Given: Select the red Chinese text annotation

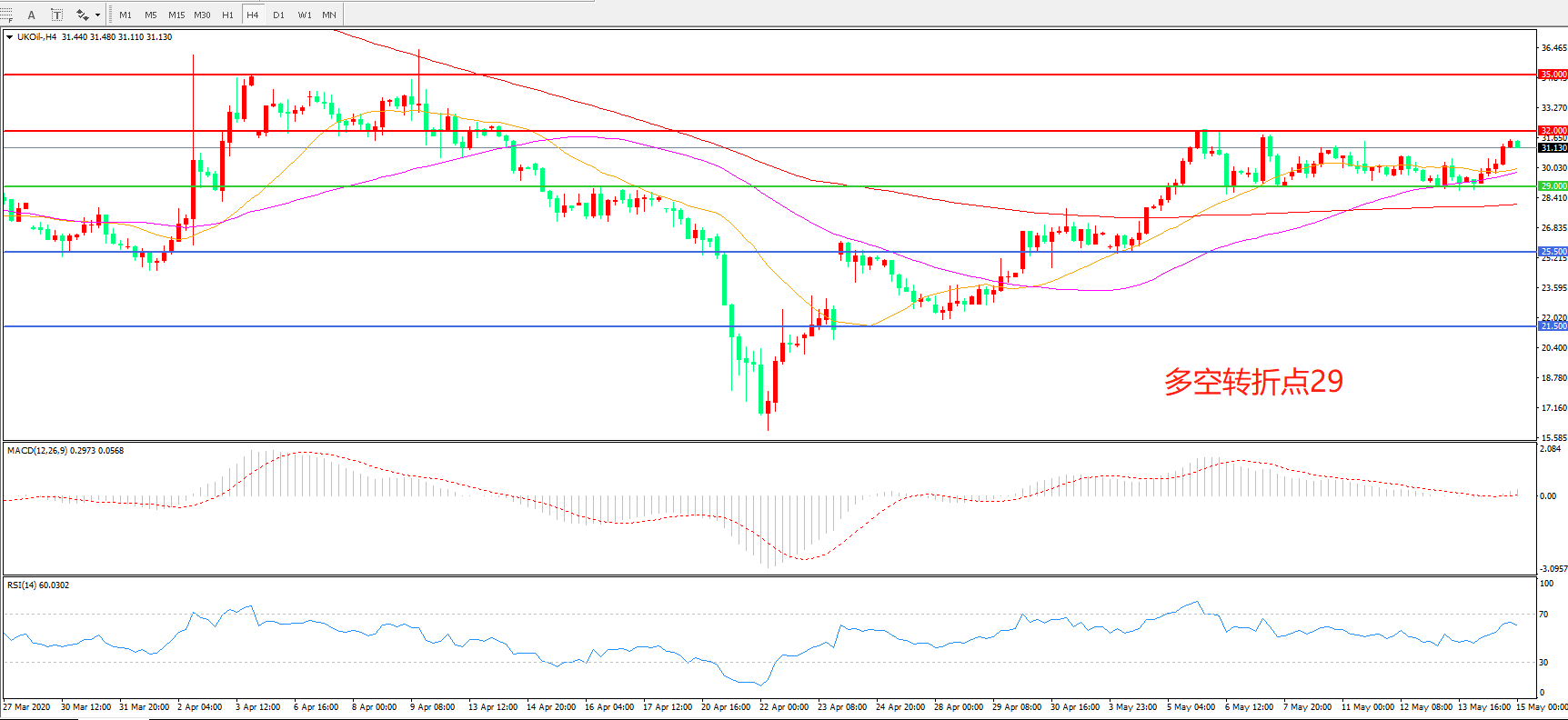Looking at the screenshot, I should point(1253,382).
